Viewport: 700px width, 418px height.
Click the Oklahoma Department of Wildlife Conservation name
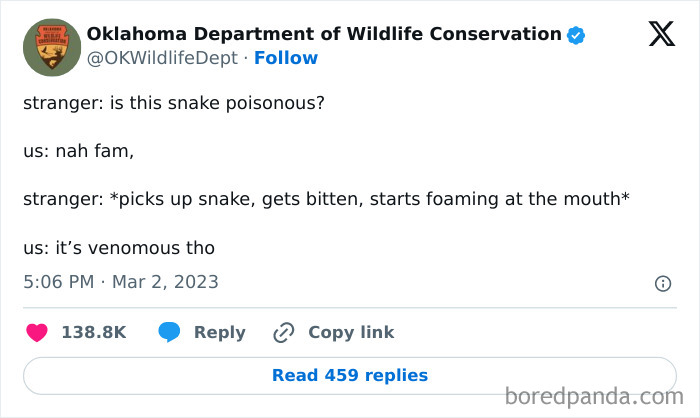(x=324, y=34)
